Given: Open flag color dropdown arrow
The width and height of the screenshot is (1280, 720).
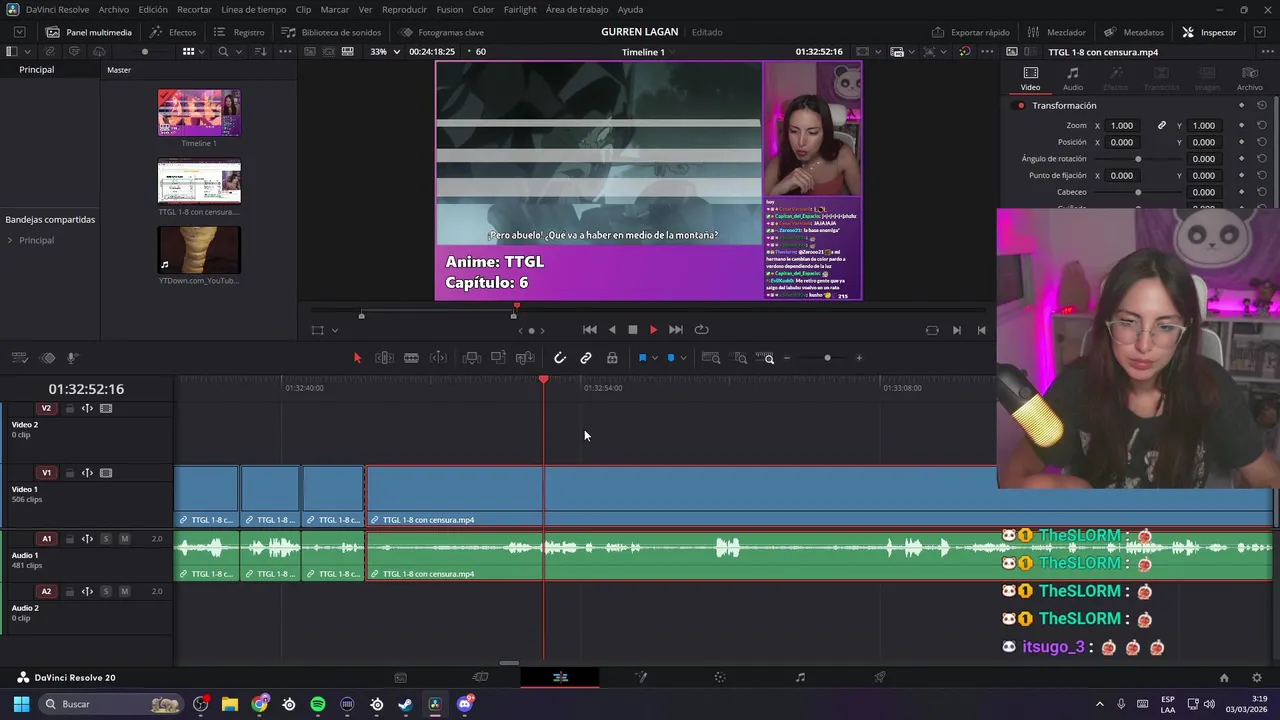Looking at the screenshot, I should (655, 358).
